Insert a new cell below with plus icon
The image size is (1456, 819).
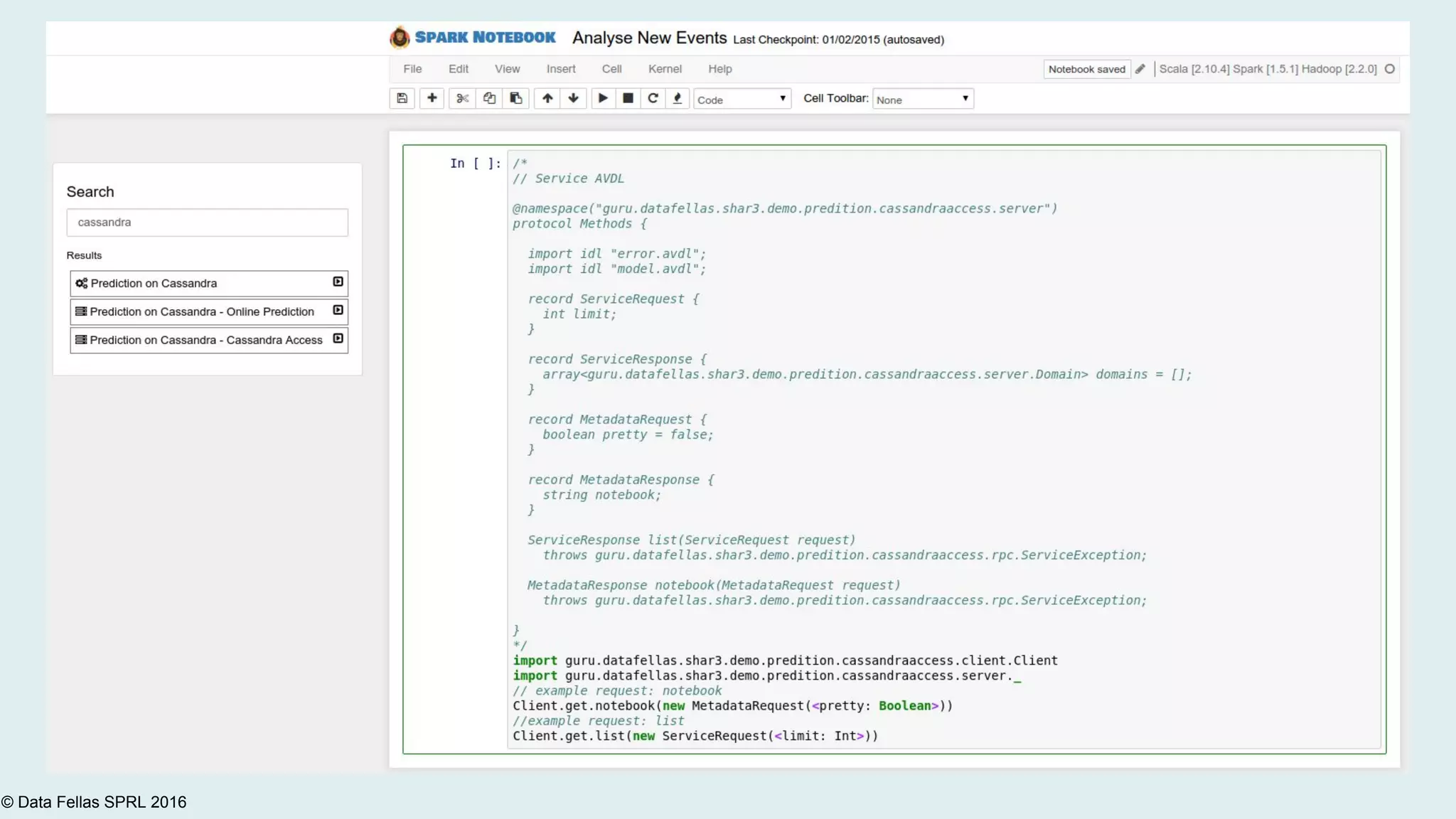click(x=432, y=98)
